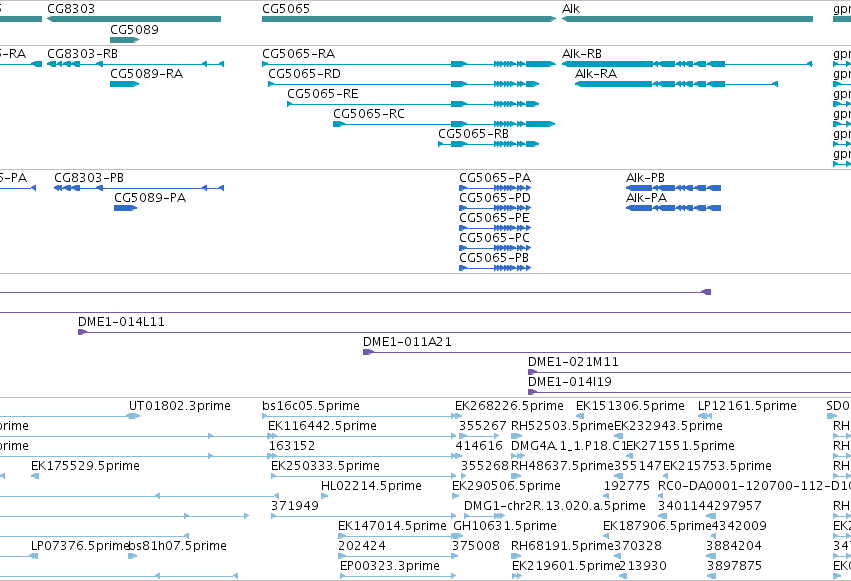Select the 192775 EST entry

[x=627, y=486]
